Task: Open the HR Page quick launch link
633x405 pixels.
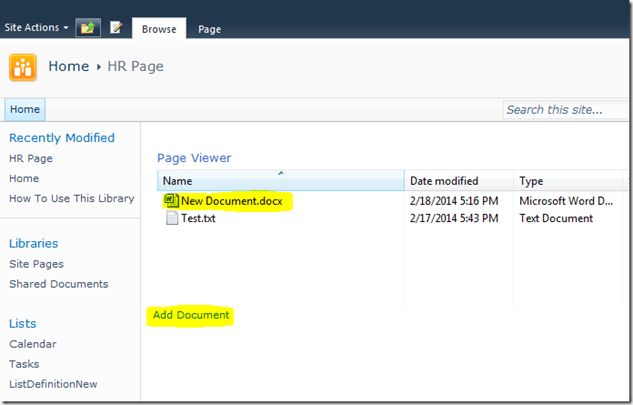Action: click(31, 158)
